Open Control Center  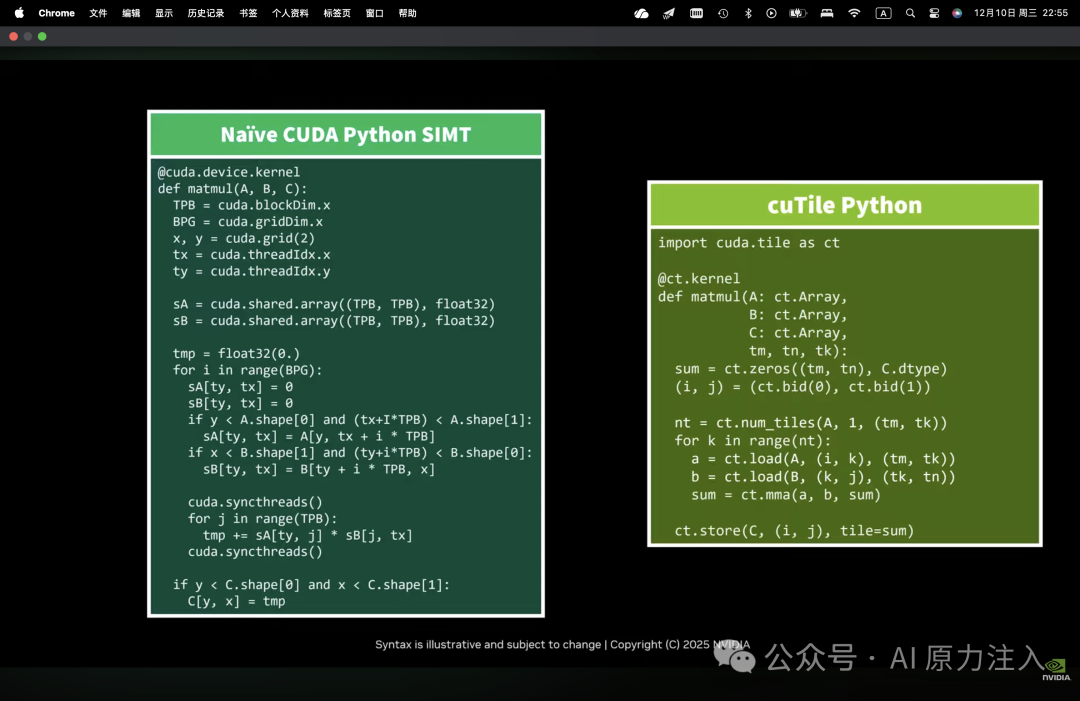tap(934, 13)
